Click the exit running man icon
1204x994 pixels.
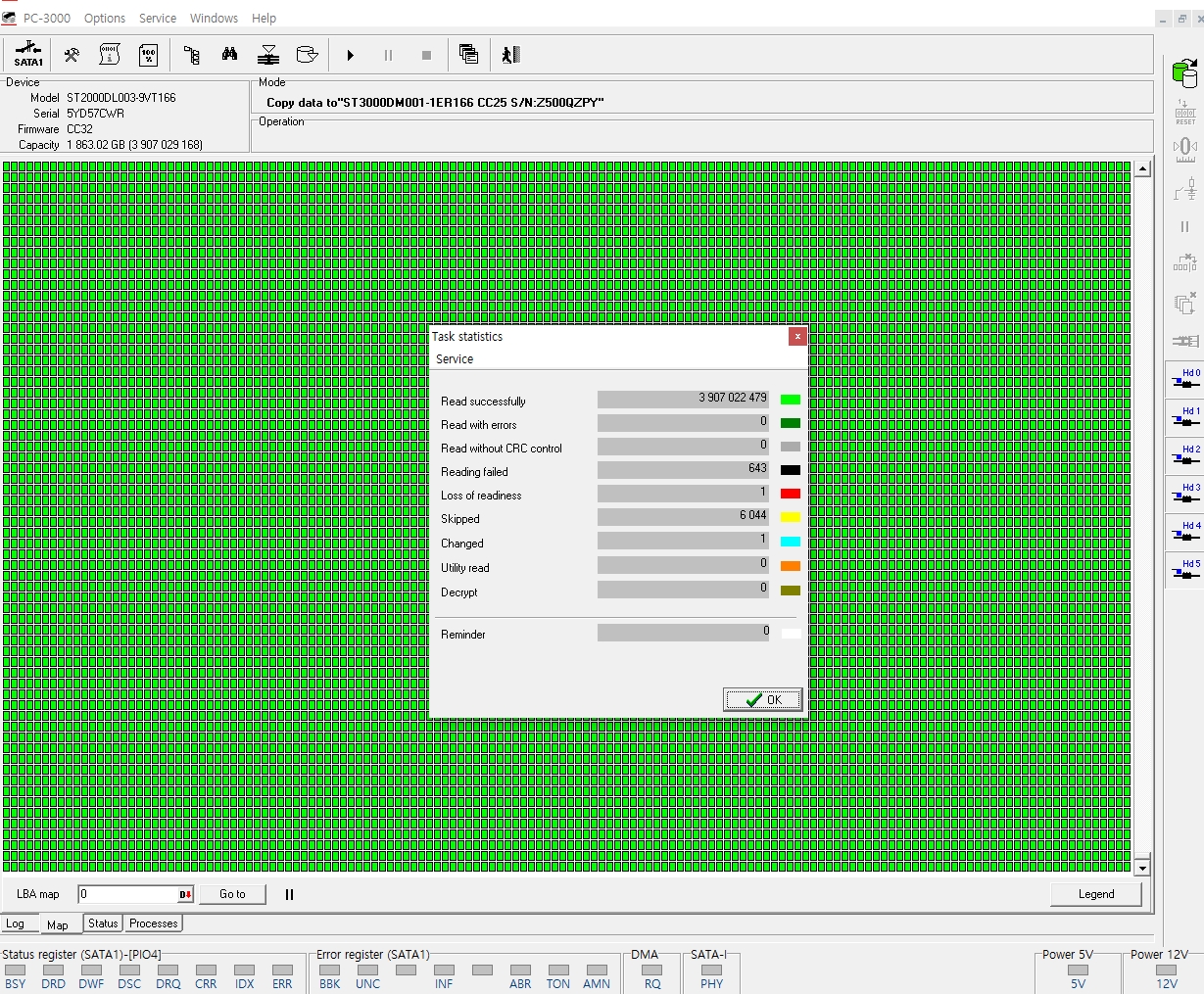pos(510,55)
